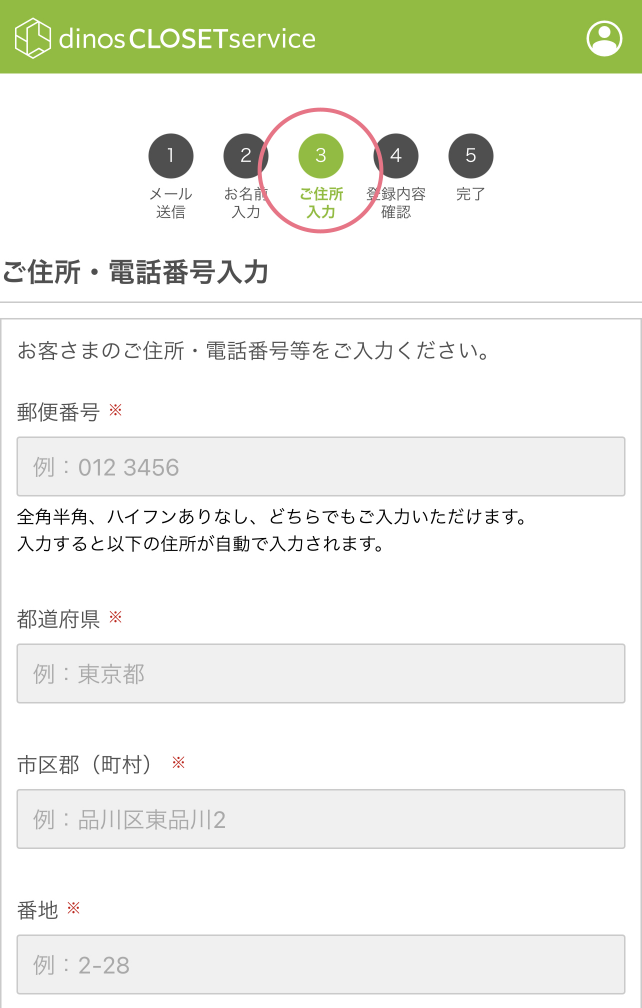Click the 番地 street number input field
Image resolution: width=642 pixels, height=1008 pixels.
point(320,964)
